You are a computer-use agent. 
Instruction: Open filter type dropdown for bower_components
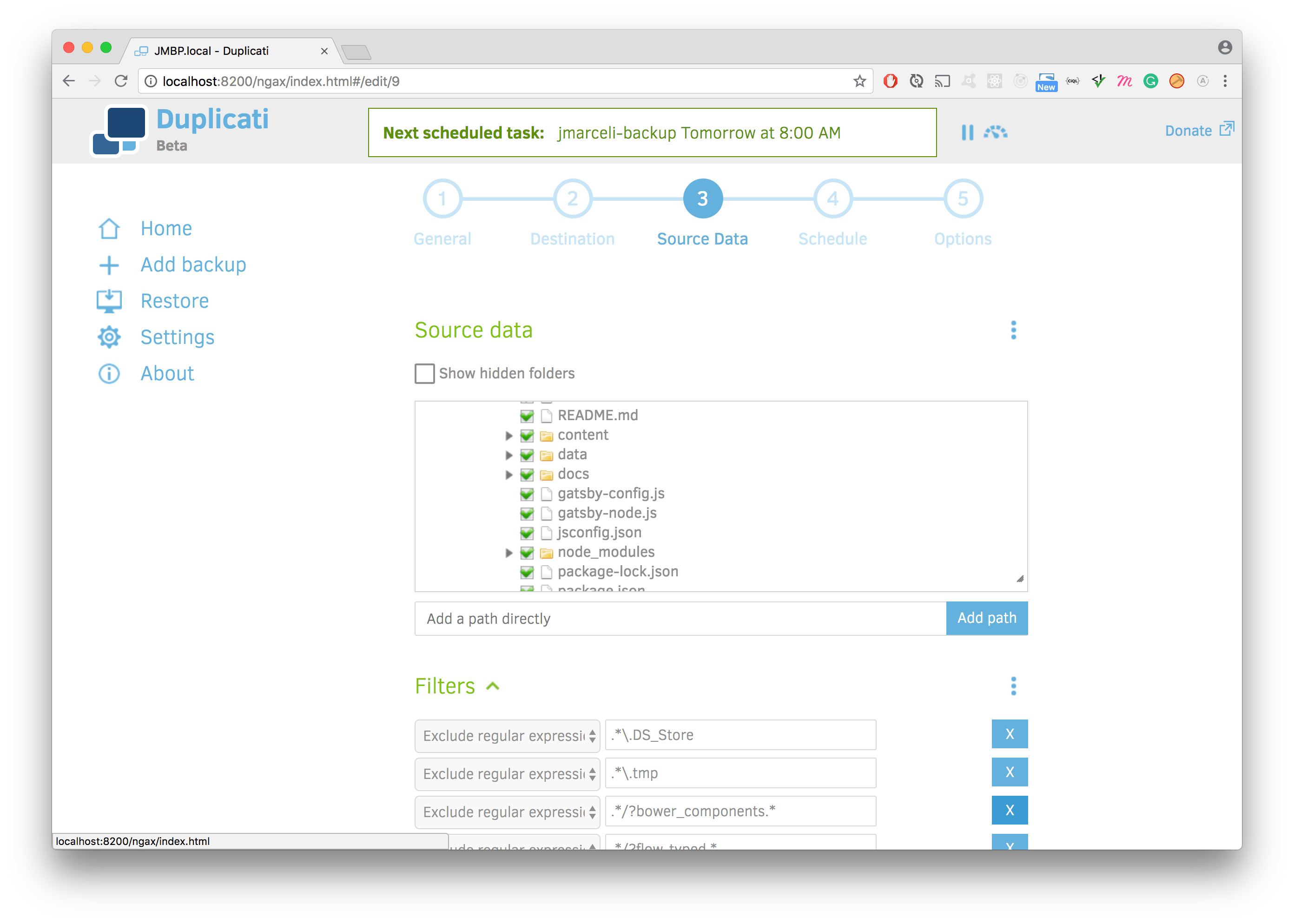click(507, 812)
